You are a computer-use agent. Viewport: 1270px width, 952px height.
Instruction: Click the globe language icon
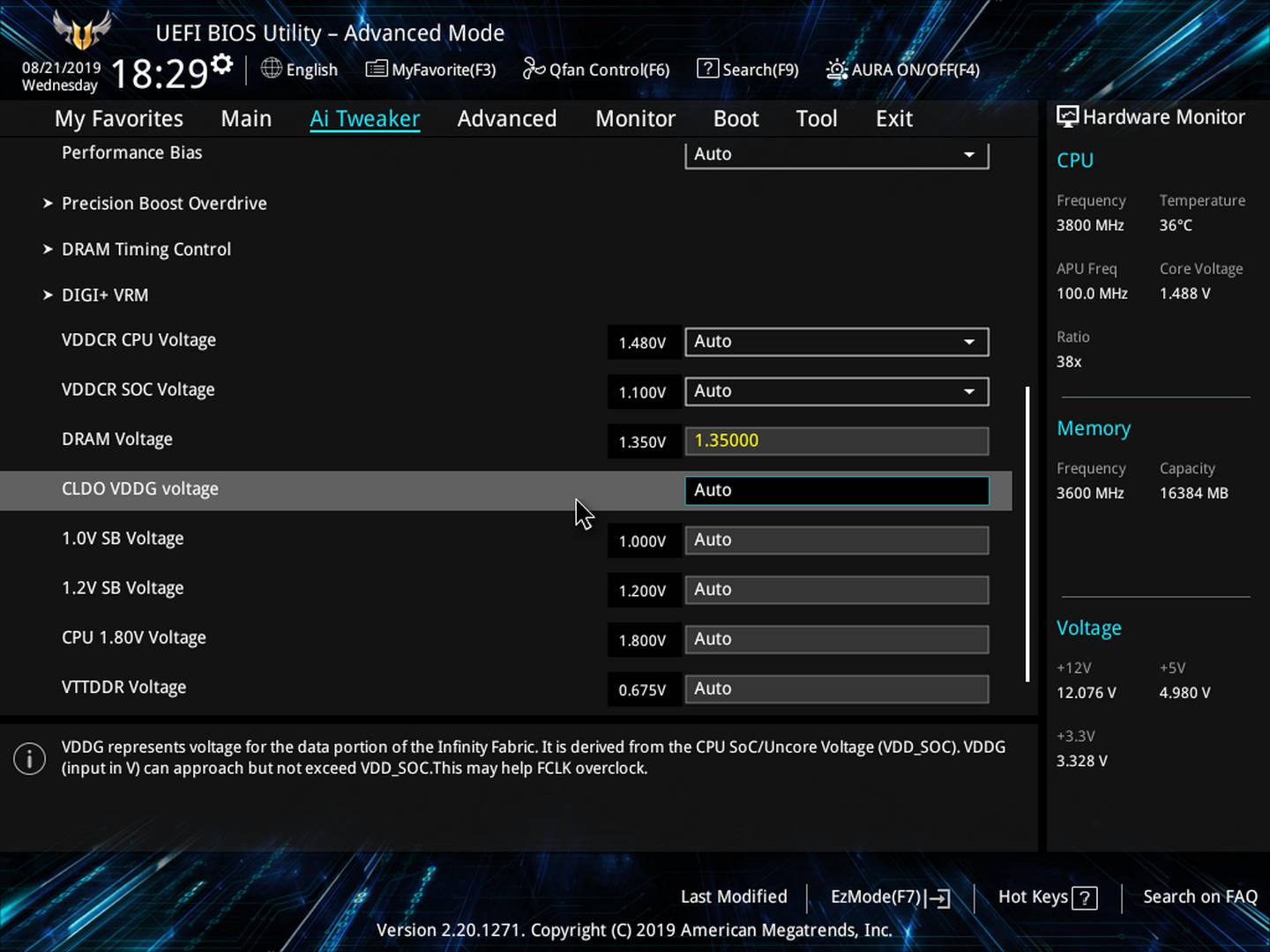272,68
